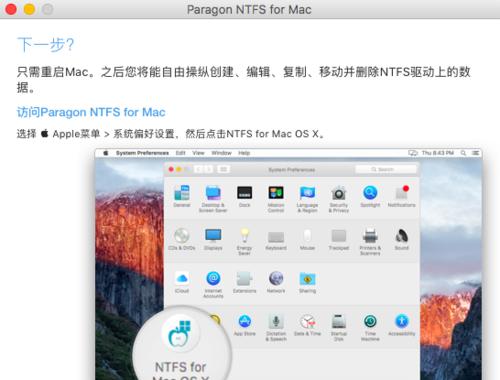Click the display mirroring menu bar icon
The image size is (500, 380).
point(413,153)
